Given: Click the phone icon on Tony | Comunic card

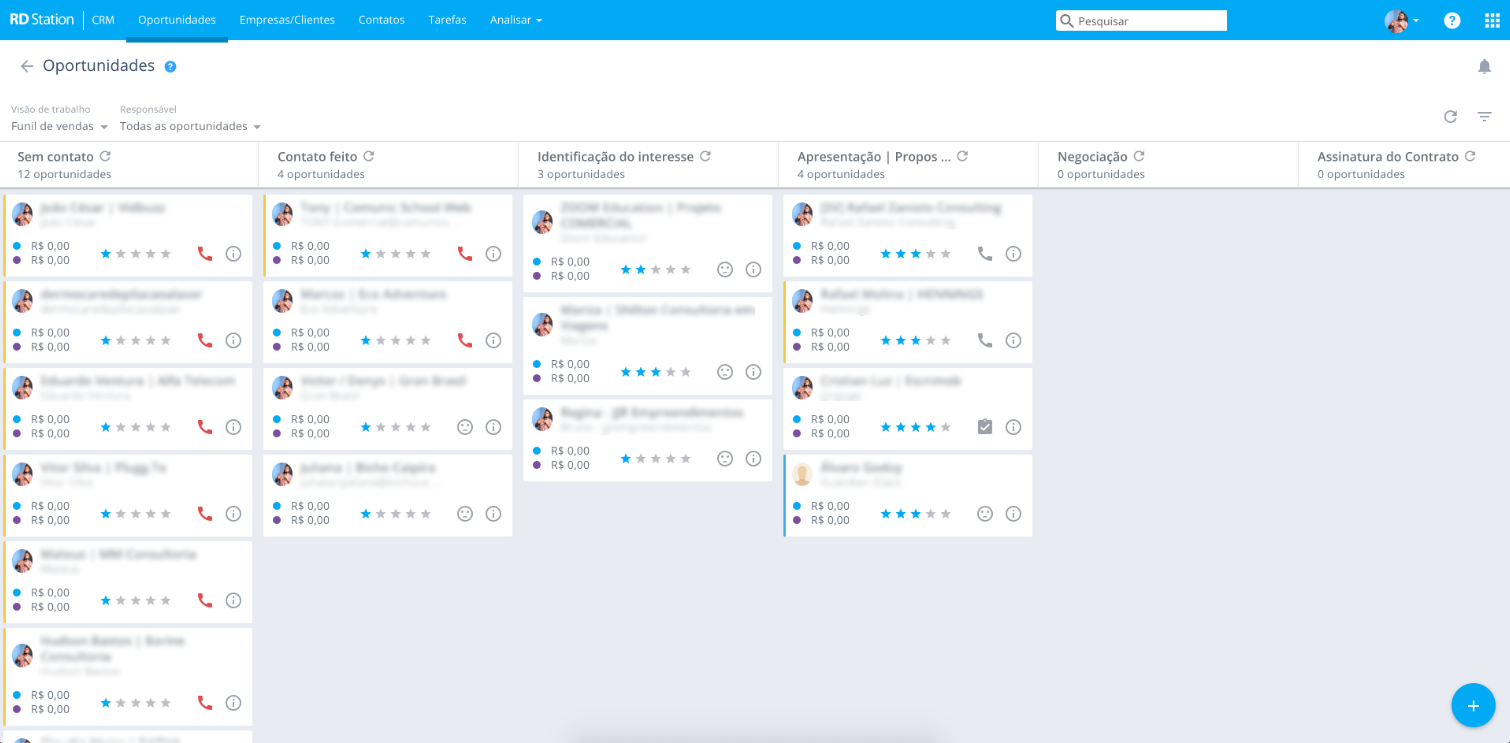Looking at the screenshot, I should pyautogui.click(x=465, y=253).
